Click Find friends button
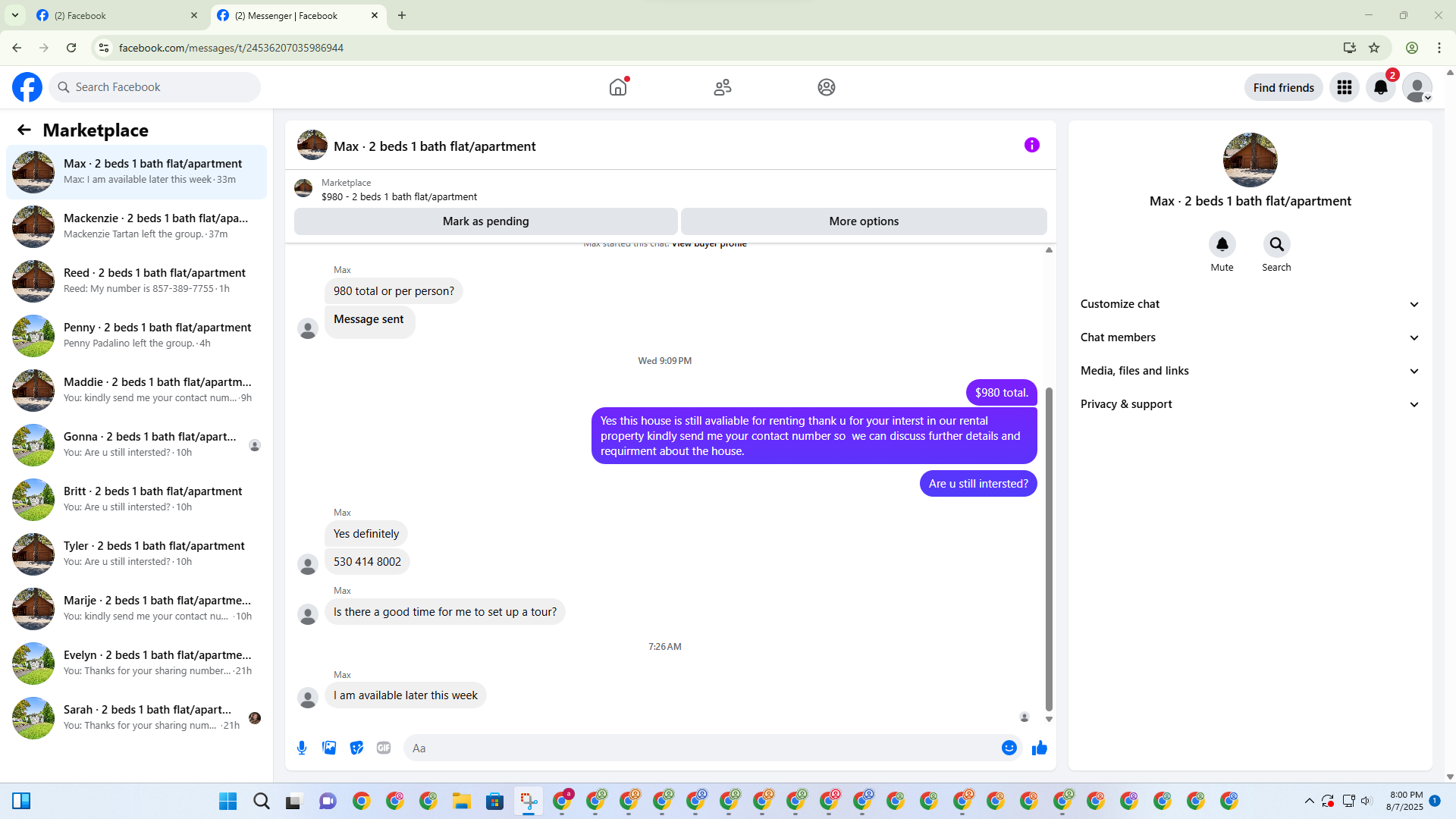This screenshot has height=819, width=1456. pyautogui.click(x=1283, y=87)
